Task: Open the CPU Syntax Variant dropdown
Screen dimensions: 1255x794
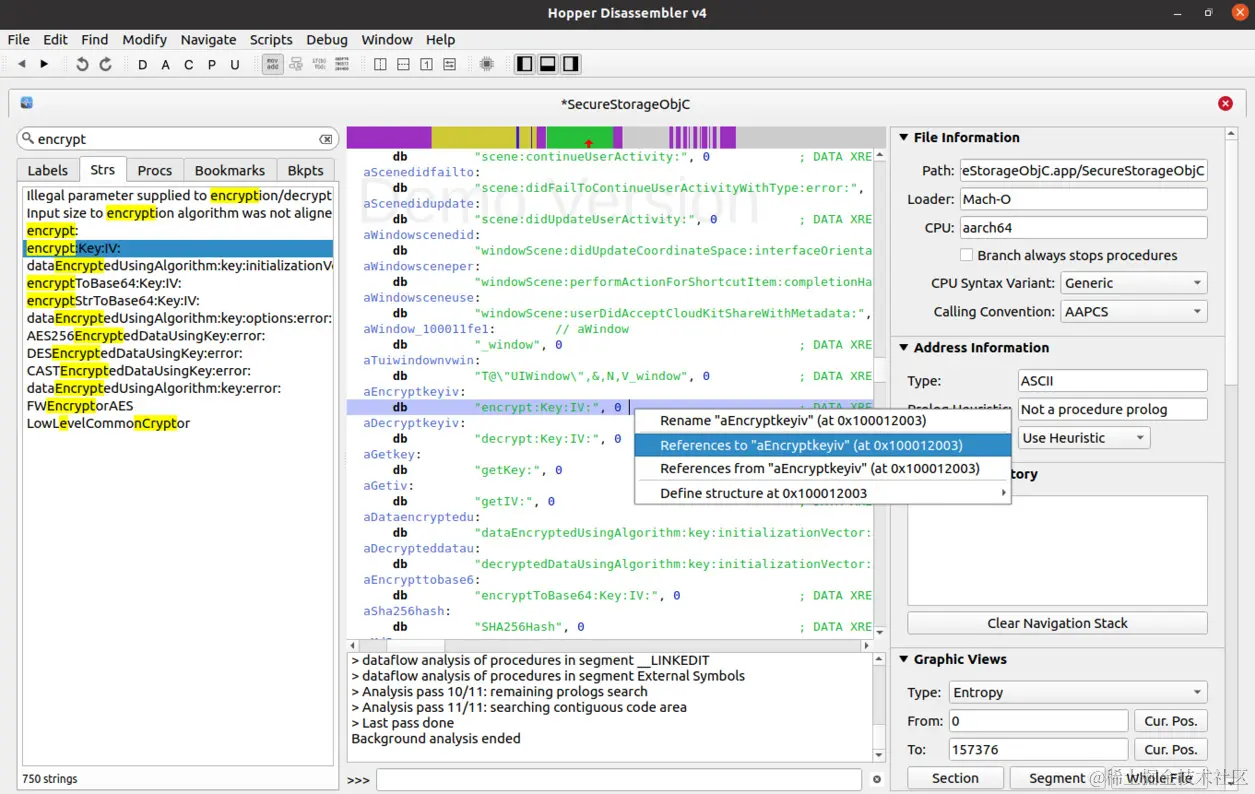Action: [1134, 283]
